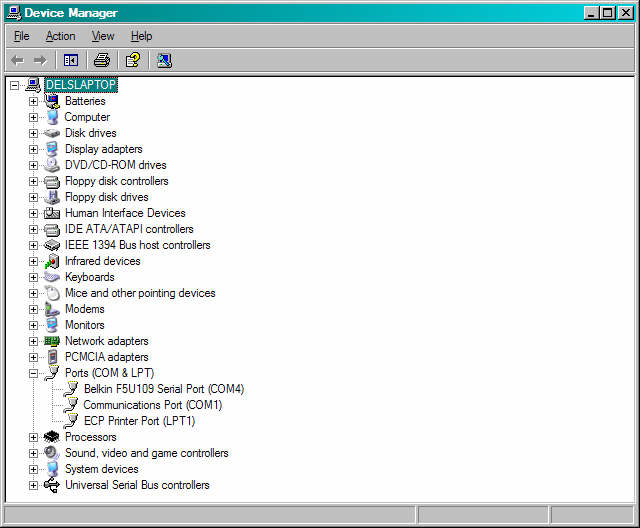Click the Network adapters icon

point(52,341)
